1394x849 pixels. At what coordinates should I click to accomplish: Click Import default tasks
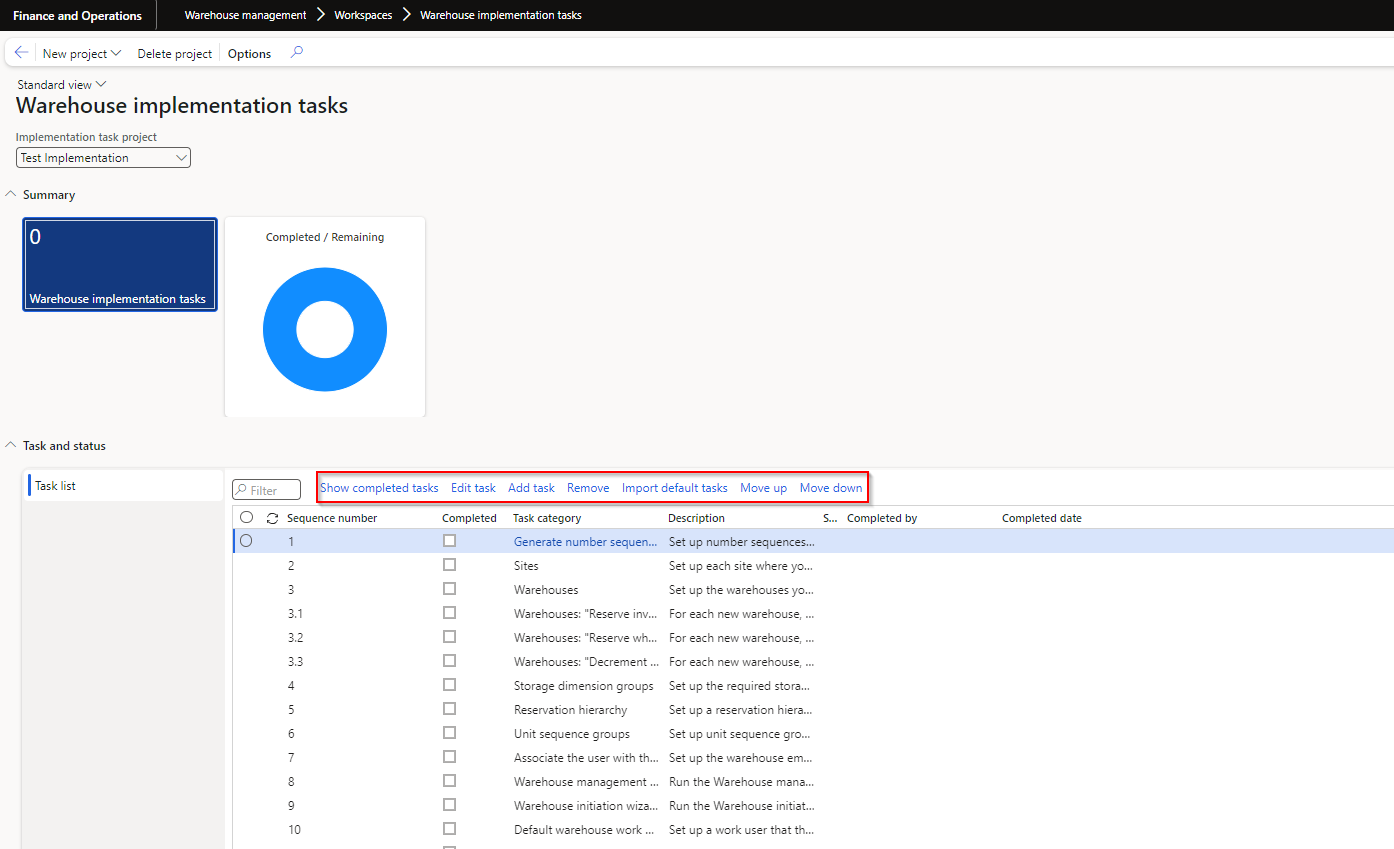point(675,488)
